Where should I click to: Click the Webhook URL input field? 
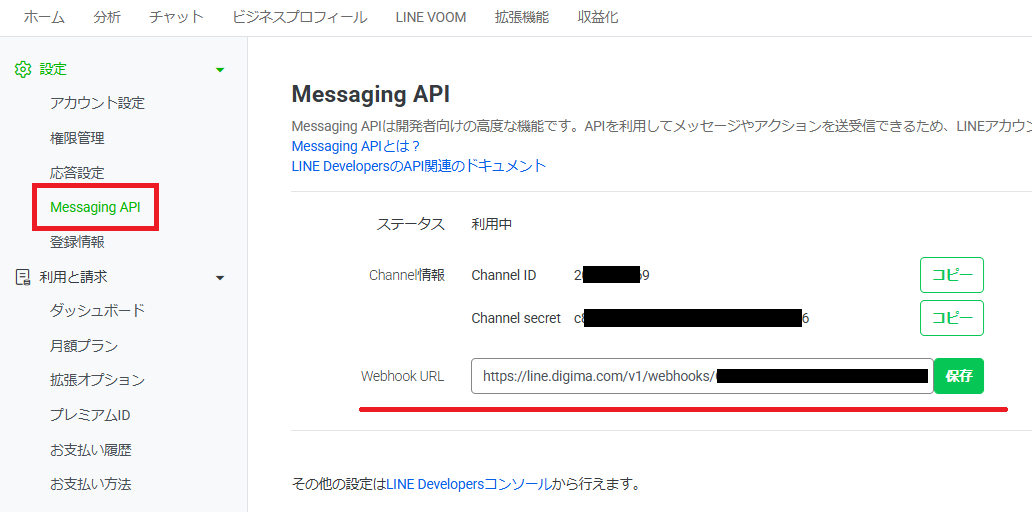pyautogui.click(x=702, y=376)
